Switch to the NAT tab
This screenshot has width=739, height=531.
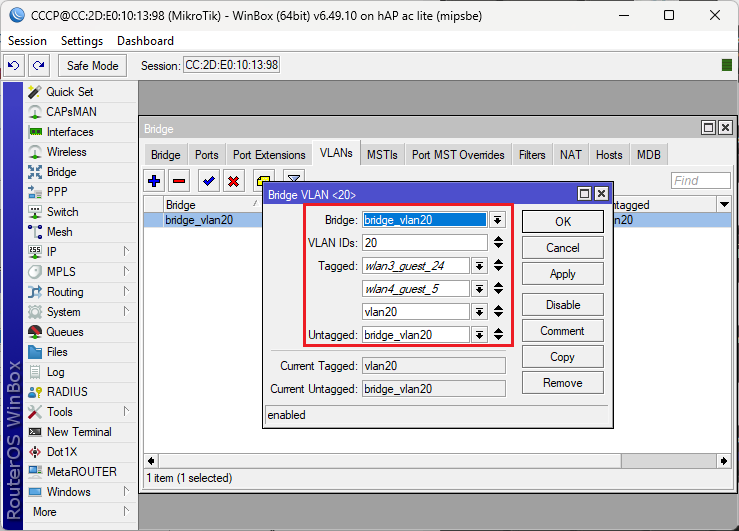pyautogui.click(x=570, y=155)
